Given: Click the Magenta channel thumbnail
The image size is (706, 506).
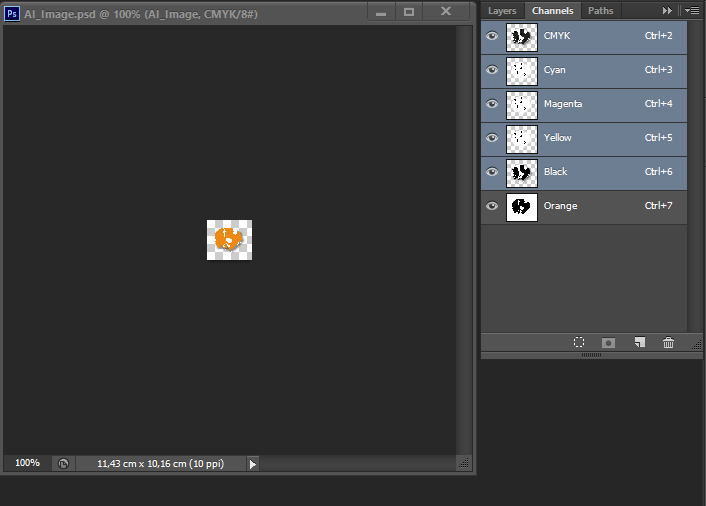Looking at the screenshot, I should [x=522, y=105].
